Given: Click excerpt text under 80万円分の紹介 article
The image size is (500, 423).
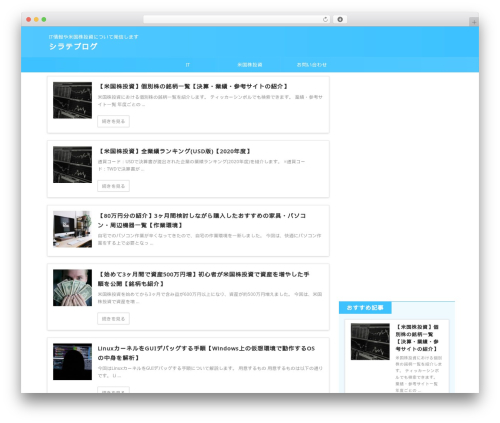Looking at the screenshot, I should pyautogui.click(x=209, y=239).
